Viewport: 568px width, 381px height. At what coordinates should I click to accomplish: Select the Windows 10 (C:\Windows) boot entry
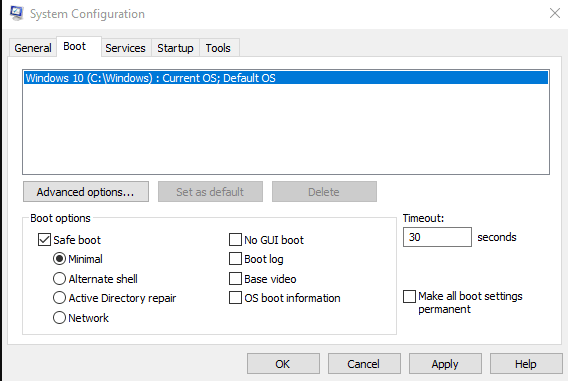point(286,78)
